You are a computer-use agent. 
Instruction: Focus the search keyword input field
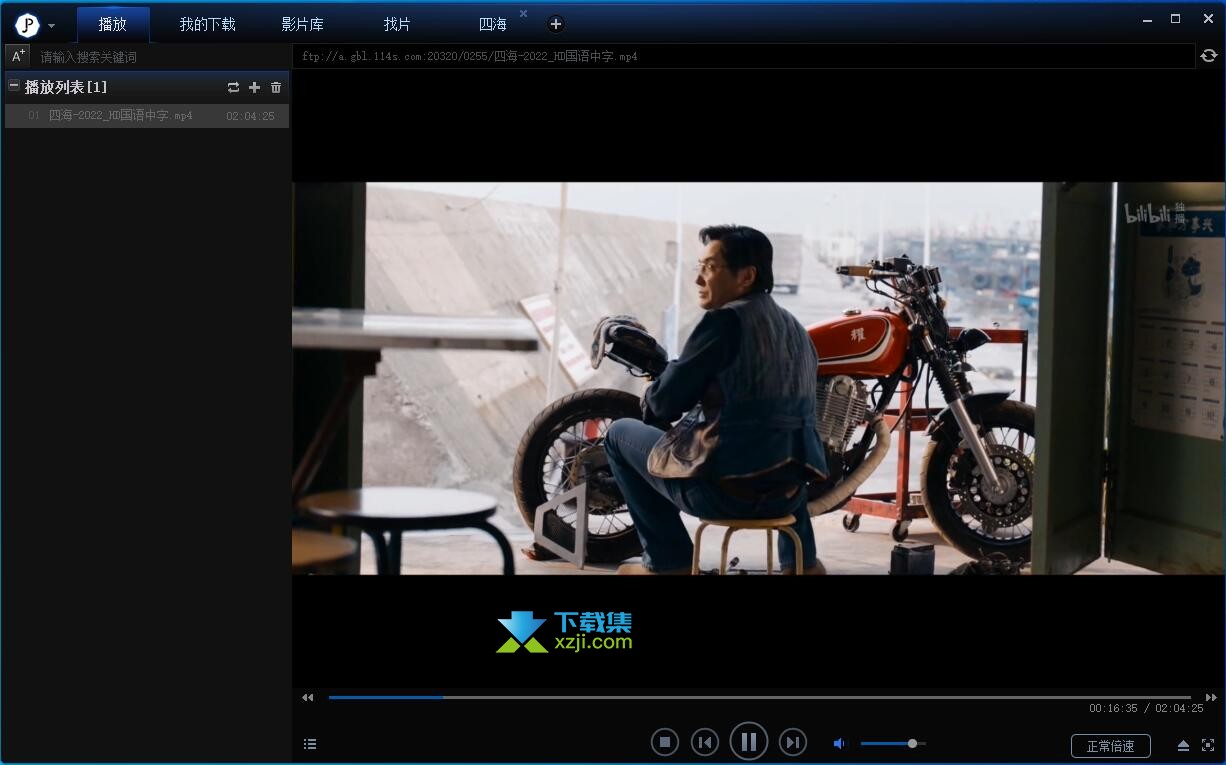pyautogui.click(x=160, y=57)
